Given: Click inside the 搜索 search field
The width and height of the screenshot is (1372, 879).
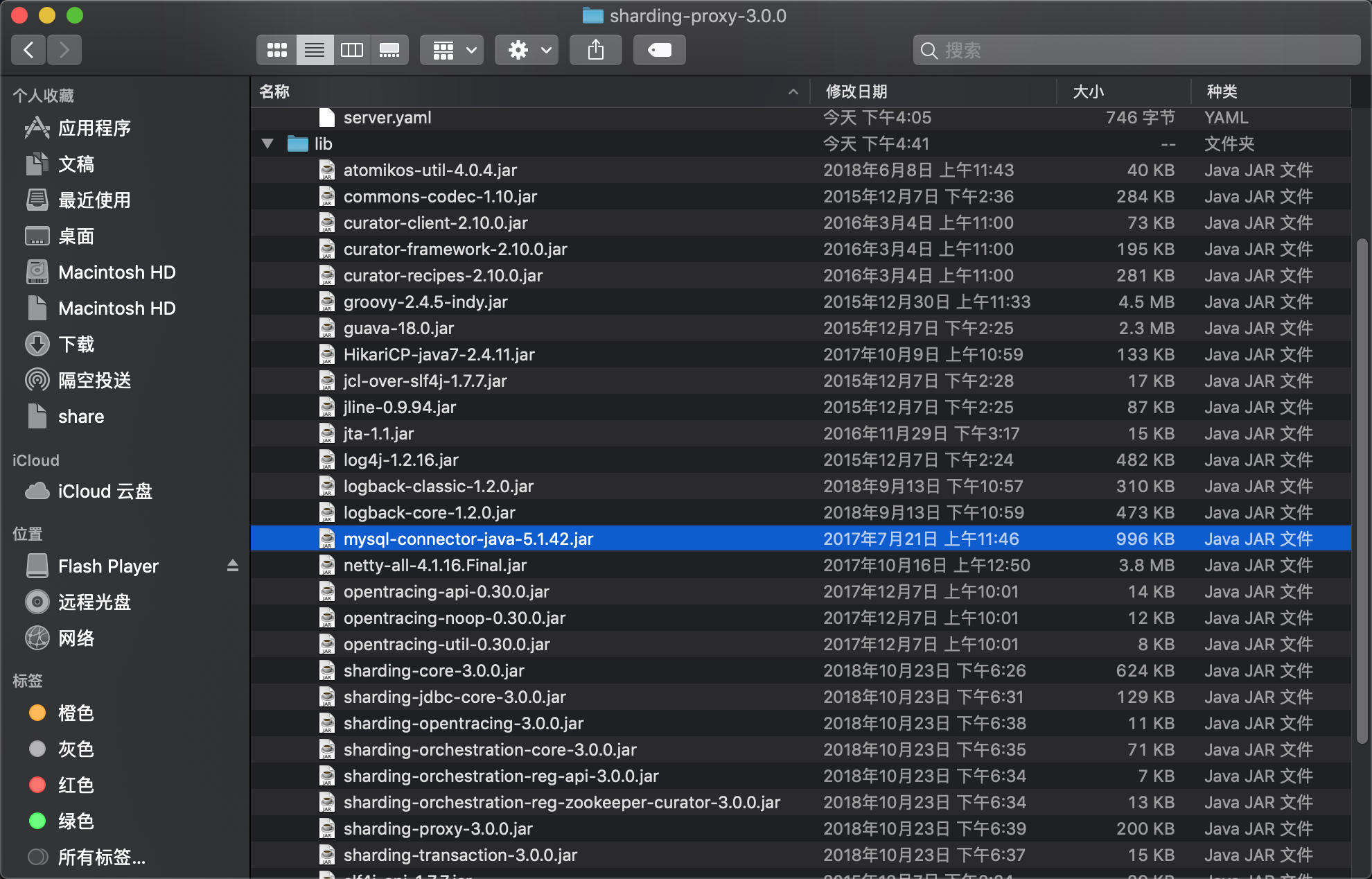Looking at the screenshot, I should (x=1136, y=49).
